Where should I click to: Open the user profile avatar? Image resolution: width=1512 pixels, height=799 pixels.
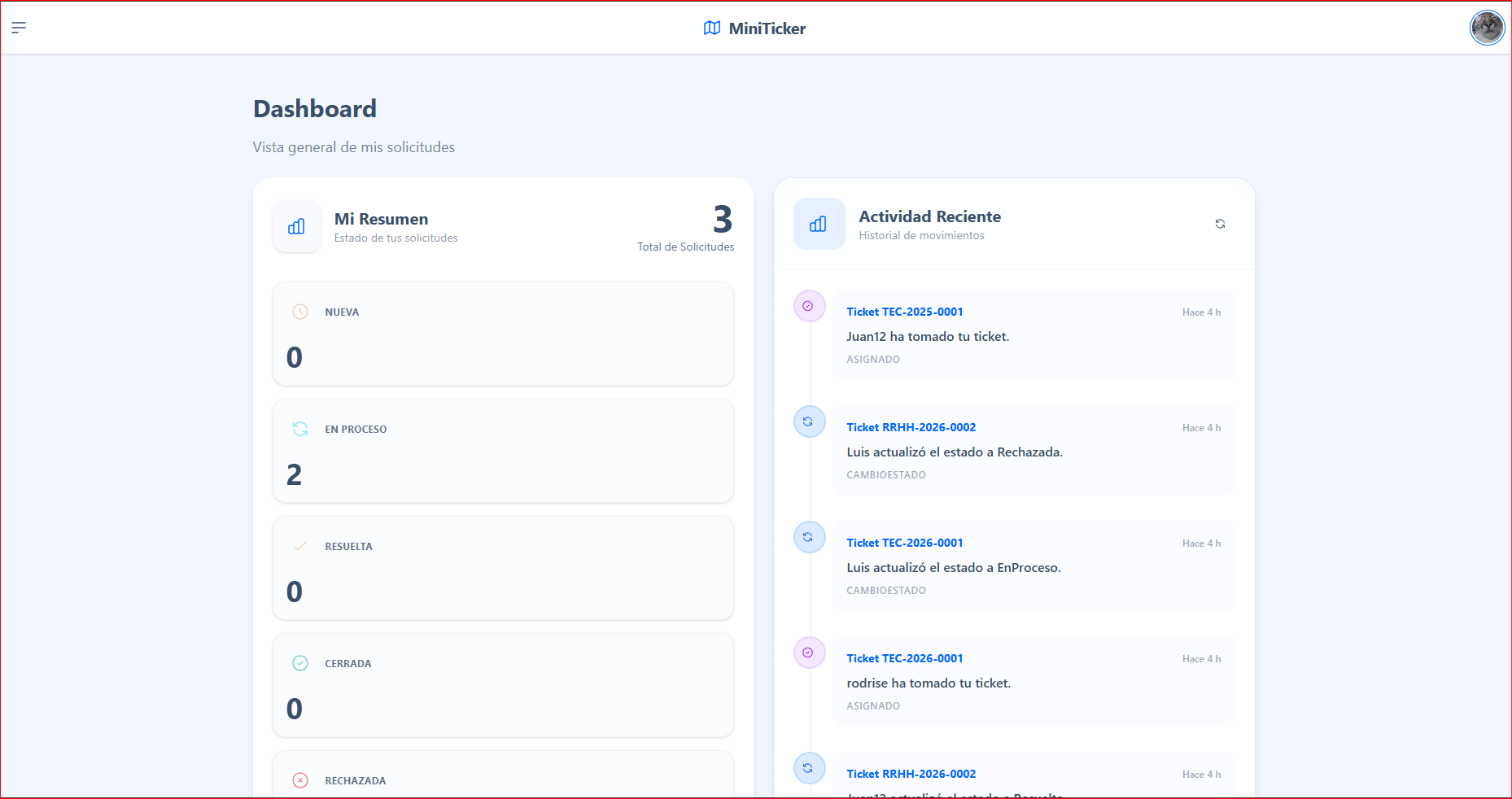pos(1487,28)
